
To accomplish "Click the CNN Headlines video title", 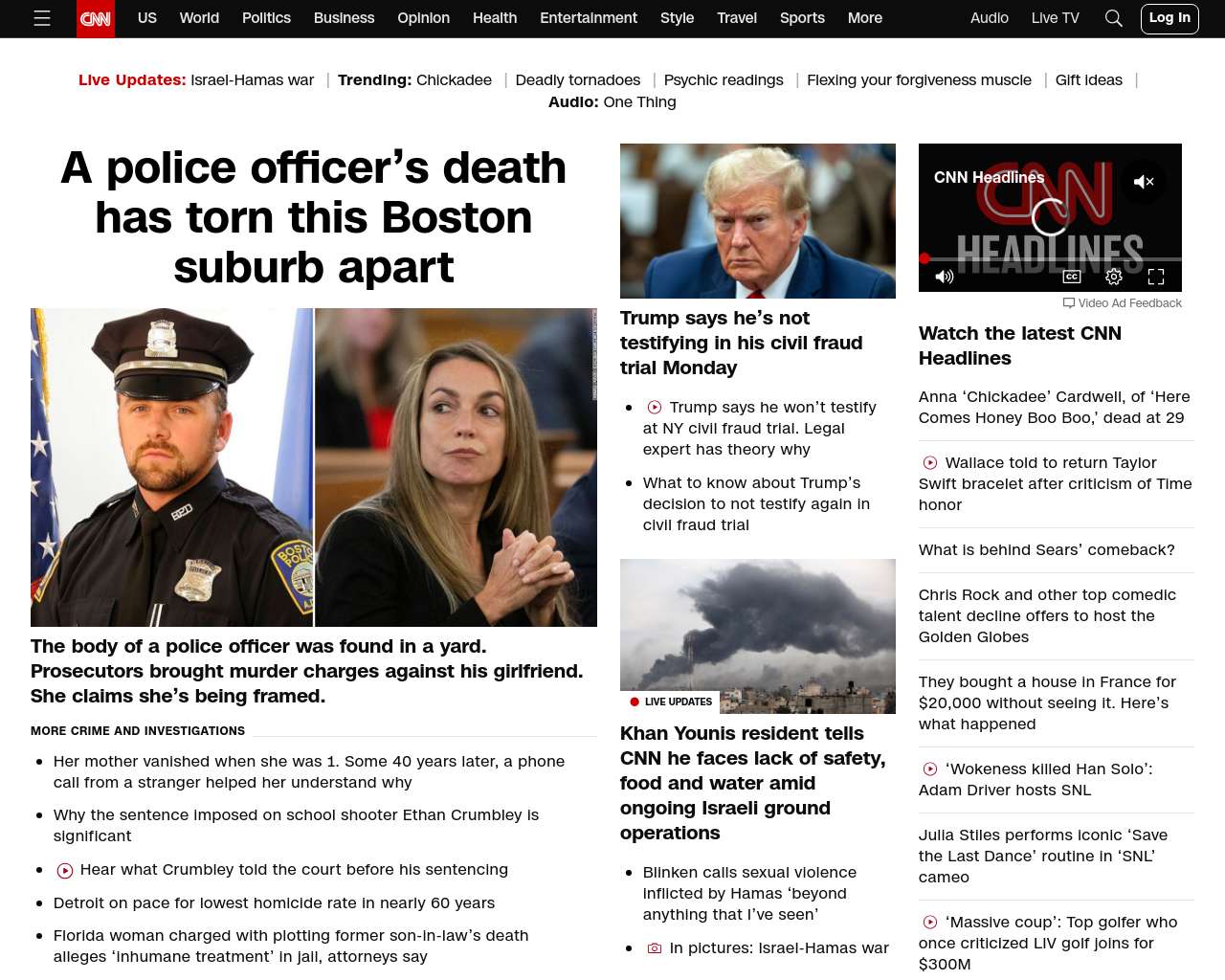I will point(990,178).
